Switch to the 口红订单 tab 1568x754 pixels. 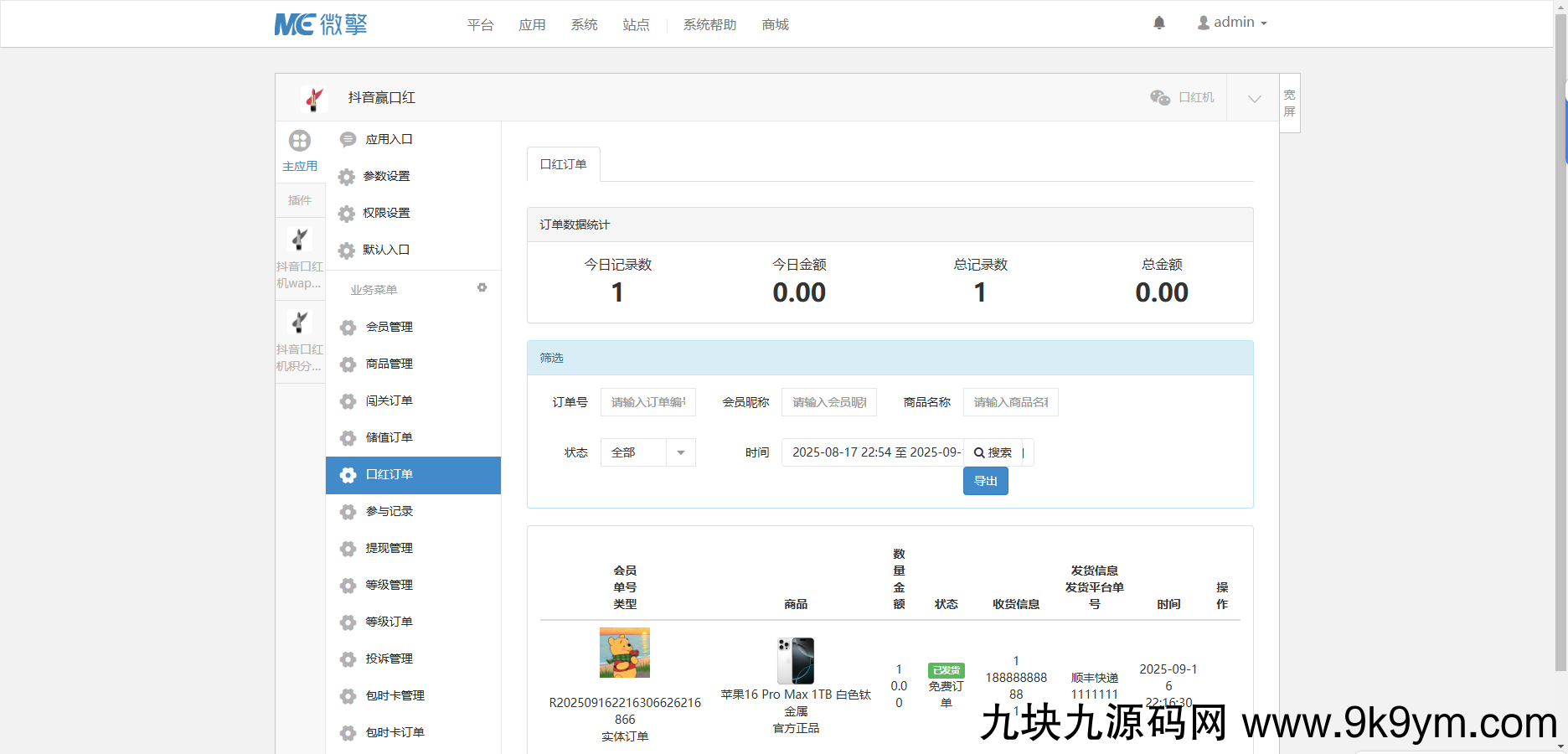[x=562, y=164]
